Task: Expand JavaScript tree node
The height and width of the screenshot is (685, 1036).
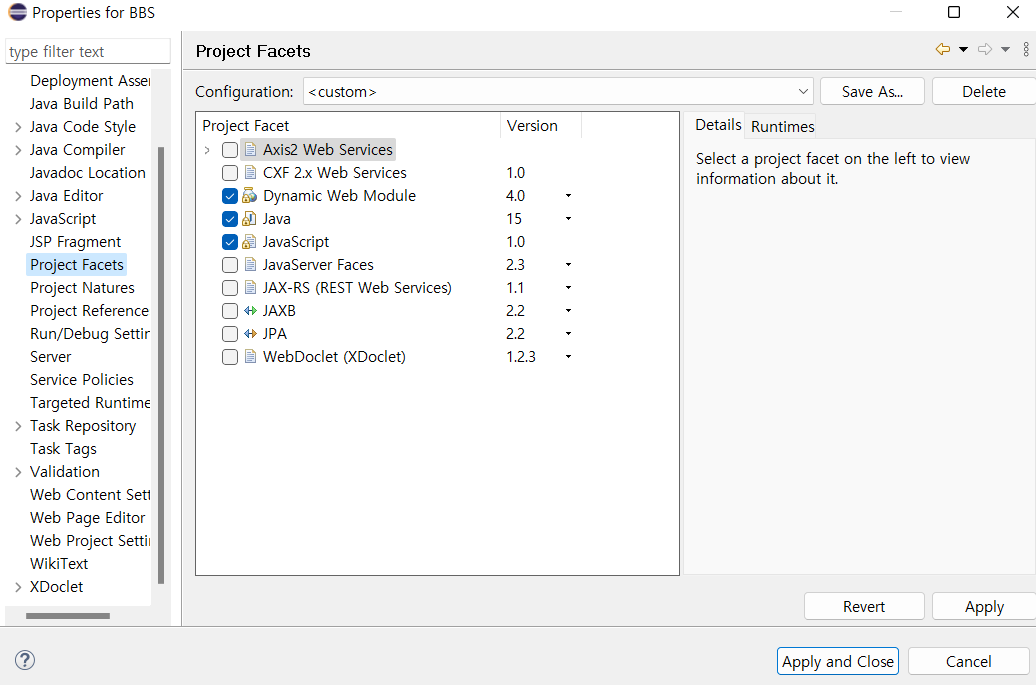Action: 18,219
